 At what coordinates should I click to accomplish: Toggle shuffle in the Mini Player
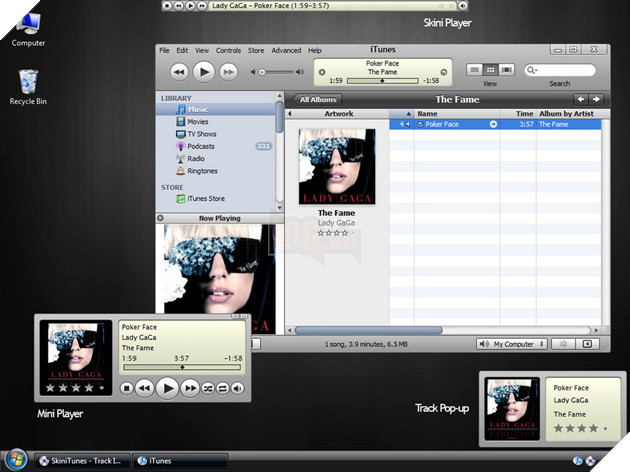coord(208,388)
